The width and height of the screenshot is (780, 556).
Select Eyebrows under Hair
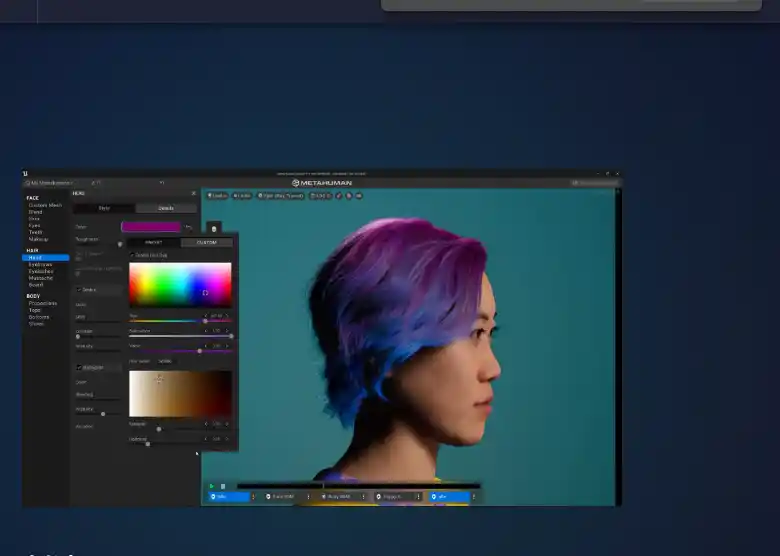(40, 265)
